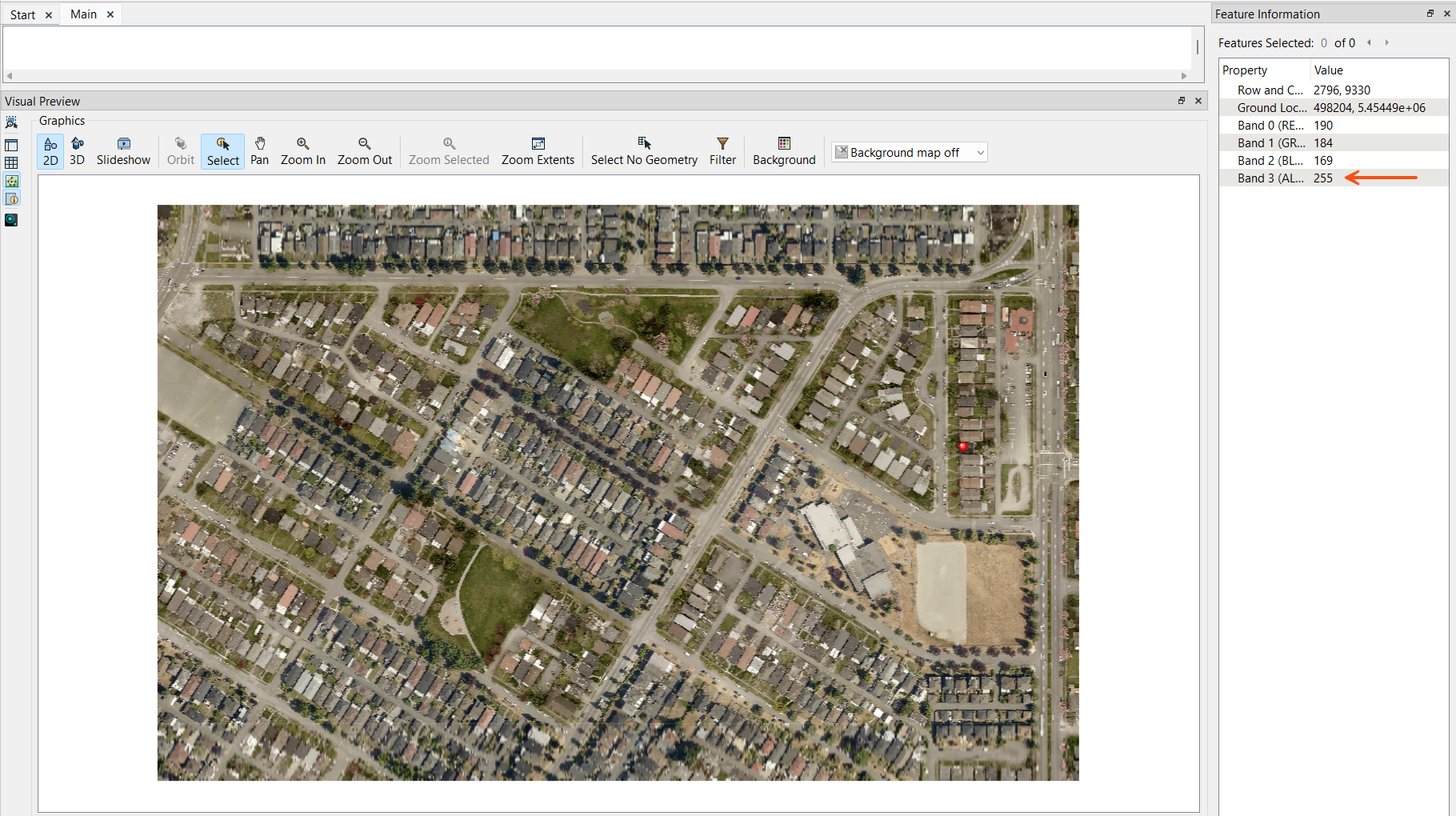Click the left arrow of horizontal scrollbar
This screenshot has height=816, width=1456.
click(x=10, y=76)
